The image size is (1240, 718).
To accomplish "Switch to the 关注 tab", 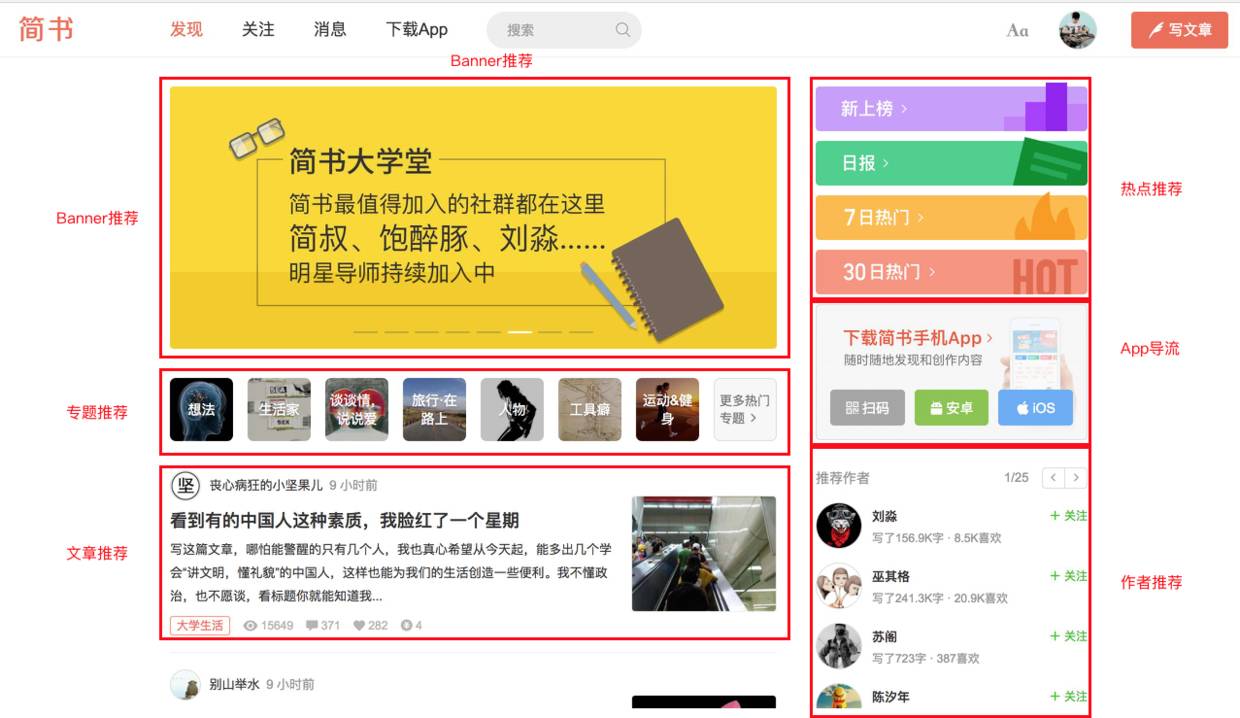I will [258, 30].
